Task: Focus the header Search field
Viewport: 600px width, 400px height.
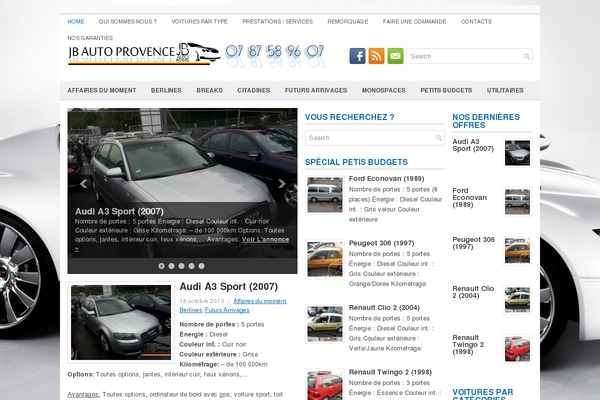Action: (x=469, y=56)
